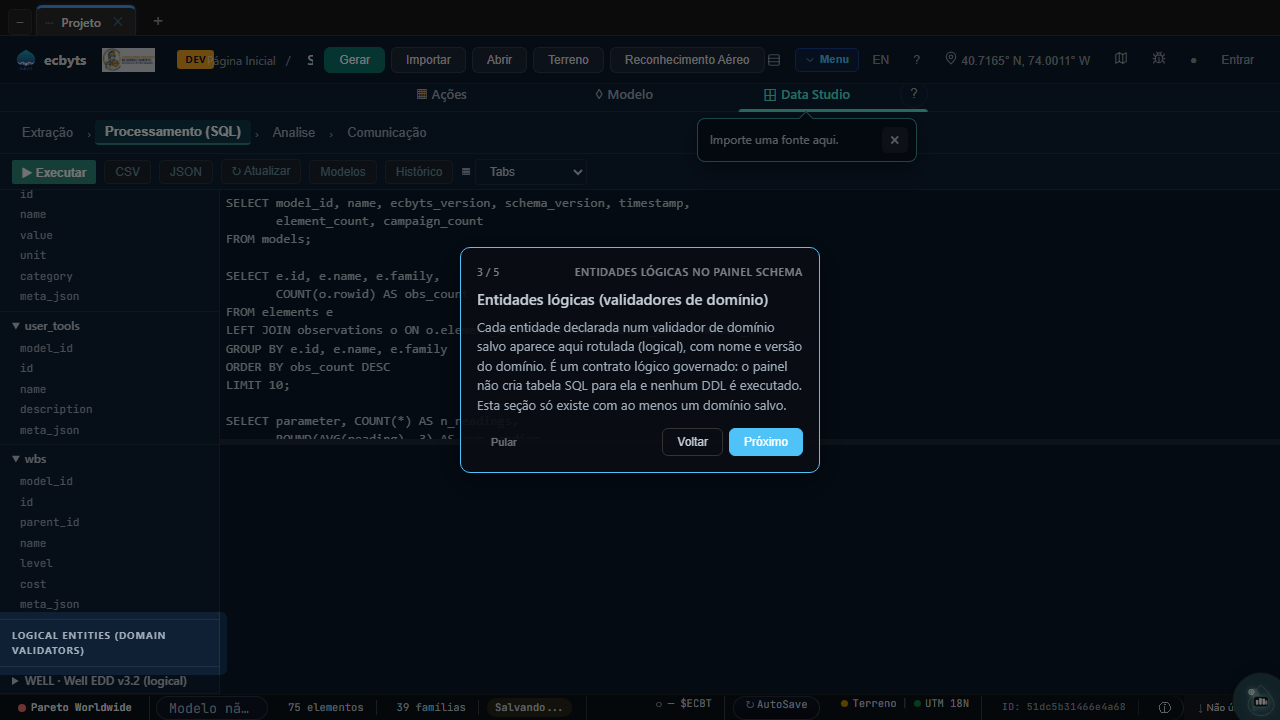The width and height of the screenshot is (1280, 720).
Task: Click the Atualizar refresh button
Action: [261, 172]
